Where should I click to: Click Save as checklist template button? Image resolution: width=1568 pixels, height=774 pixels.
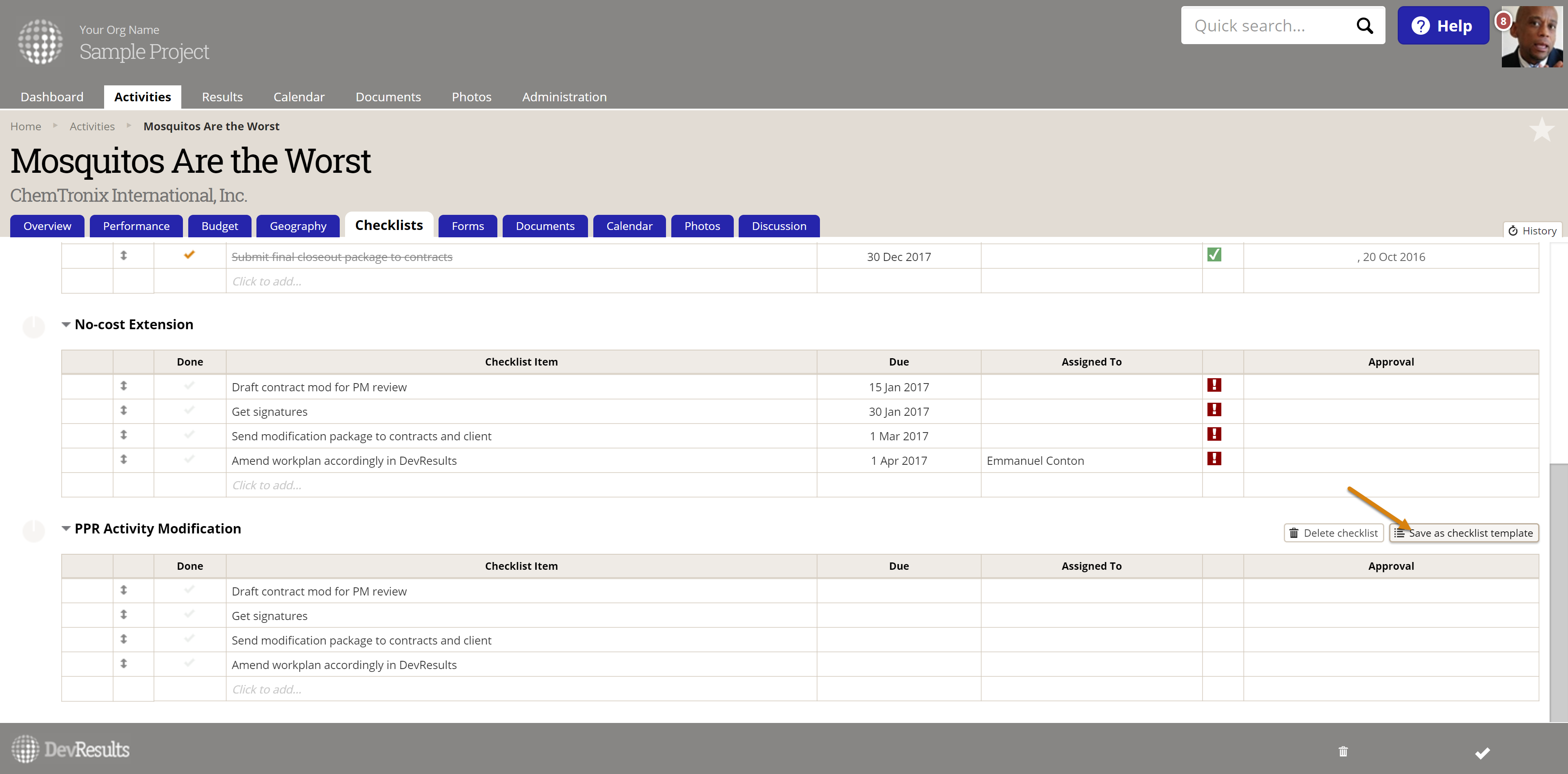point(1463,533)
